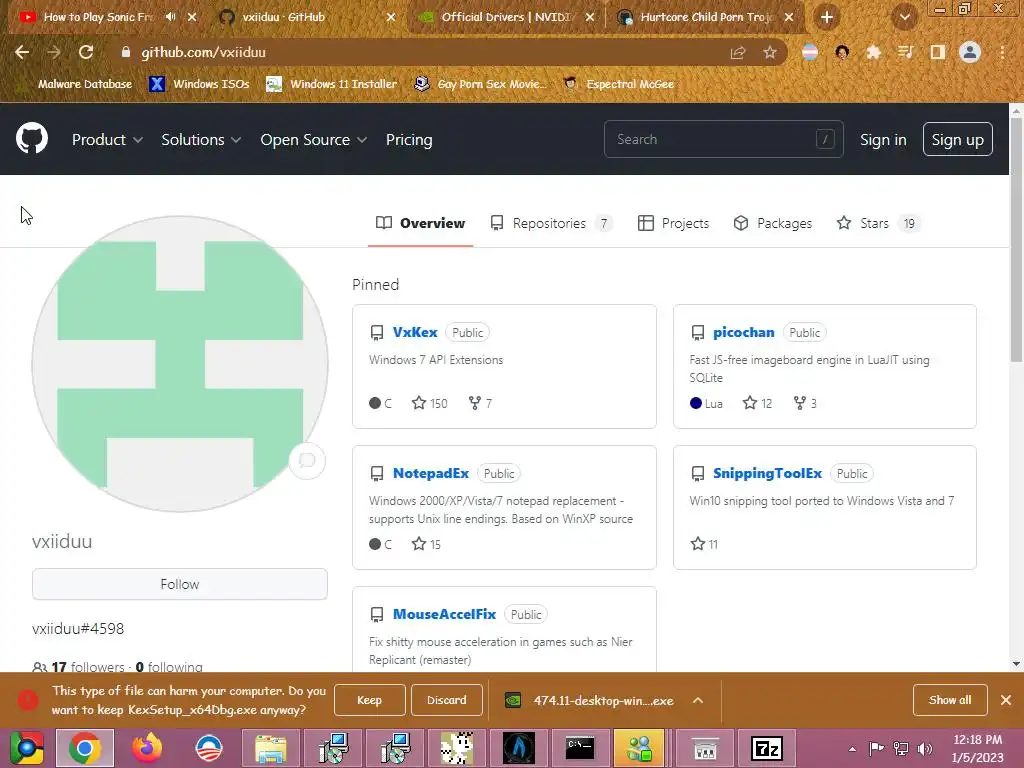This screenshot has height=768, width=1024.
Task: Click the address bar URL
Action: 203,52
